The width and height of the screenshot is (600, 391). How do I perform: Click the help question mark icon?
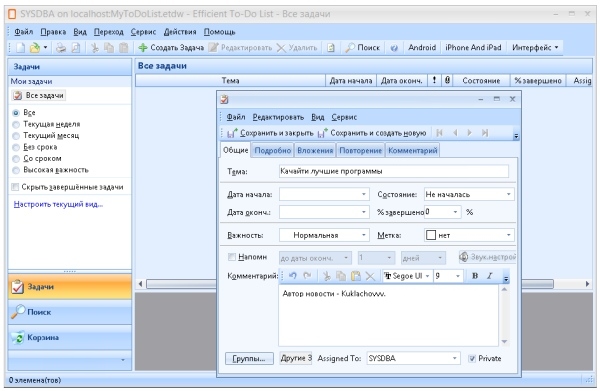point(394,48)
